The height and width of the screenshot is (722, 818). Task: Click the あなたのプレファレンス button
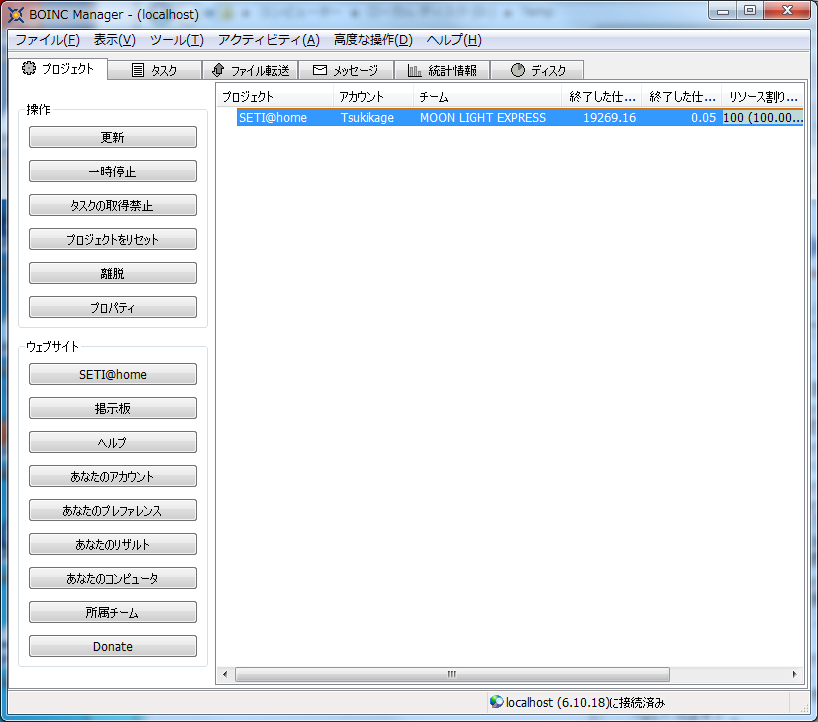pyautogui.click(x=113, y=510)
